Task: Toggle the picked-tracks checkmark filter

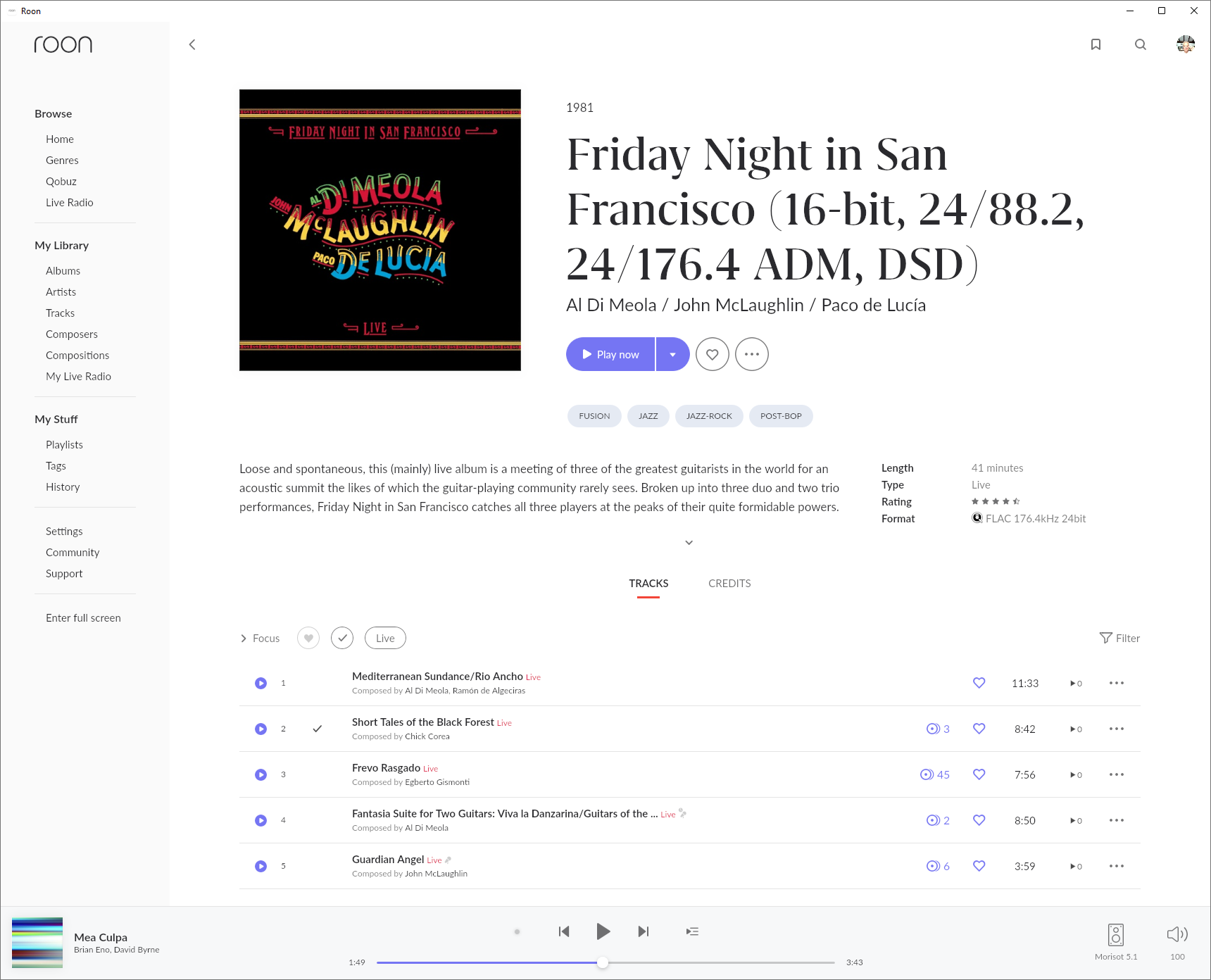Action: pos(342,638)
